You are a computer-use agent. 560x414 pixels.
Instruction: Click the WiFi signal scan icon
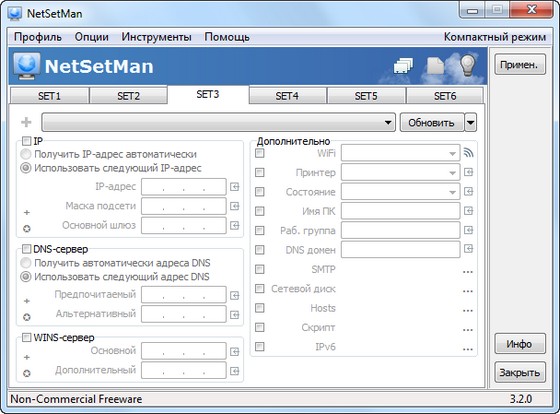coord(468,153)
